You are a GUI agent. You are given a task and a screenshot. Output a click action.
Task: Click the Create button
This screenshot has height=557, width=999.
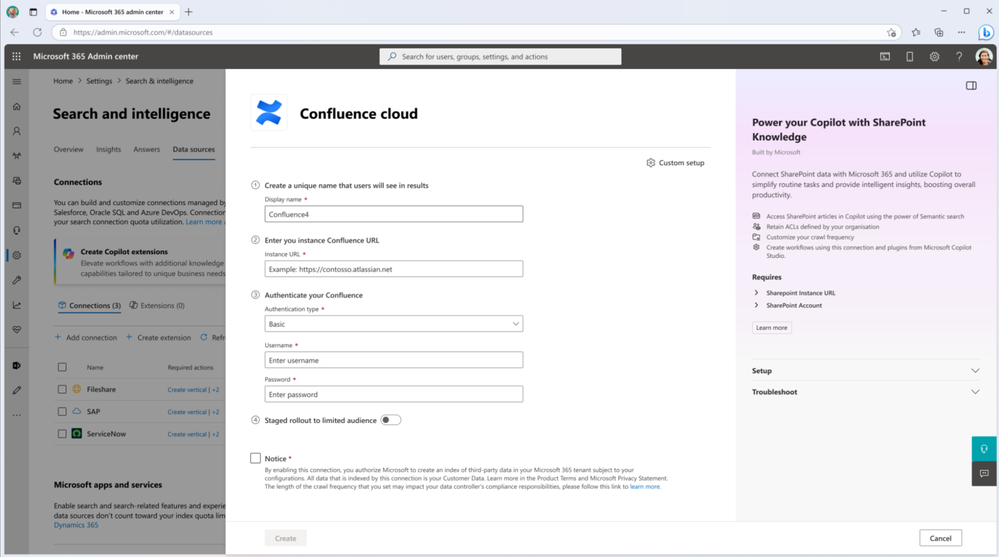(285, 539)
